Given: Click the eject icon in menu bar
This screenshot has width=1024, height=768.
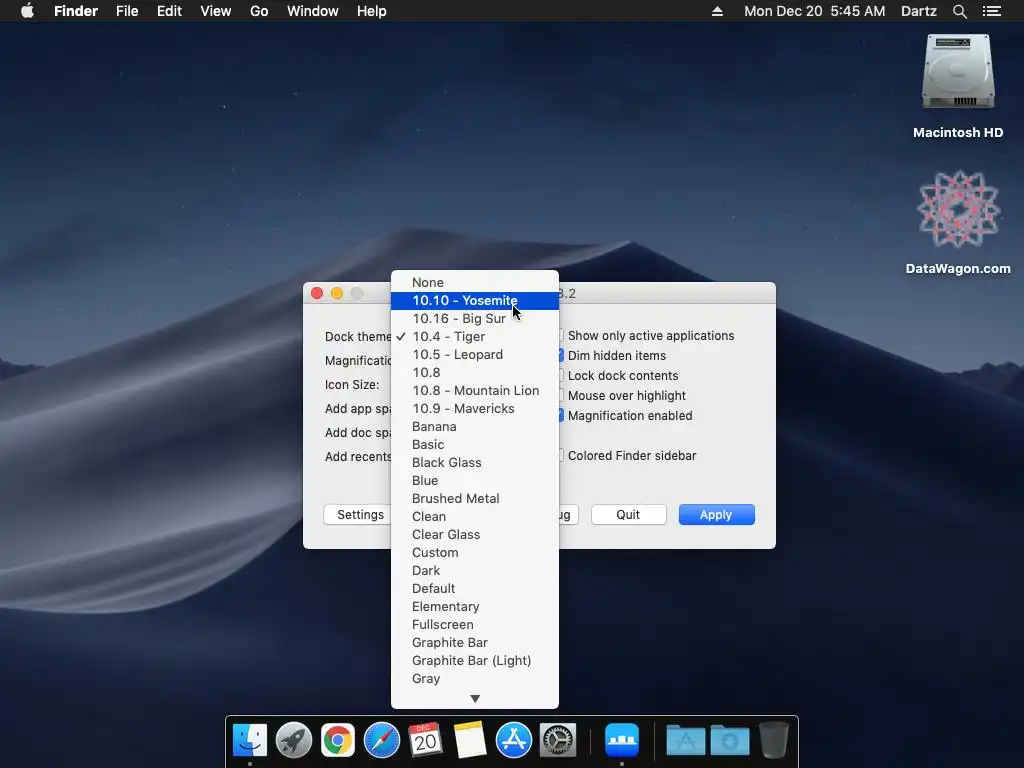Looking at the screenshot, I should click(x=717, y=11).
